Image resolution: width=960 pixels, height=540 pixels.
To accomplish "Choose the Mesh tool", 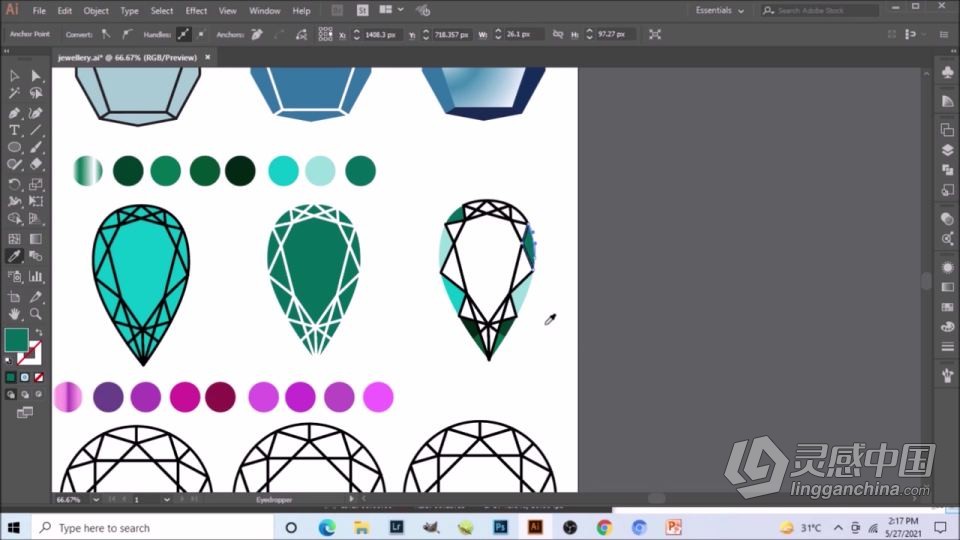I will 14,239.
